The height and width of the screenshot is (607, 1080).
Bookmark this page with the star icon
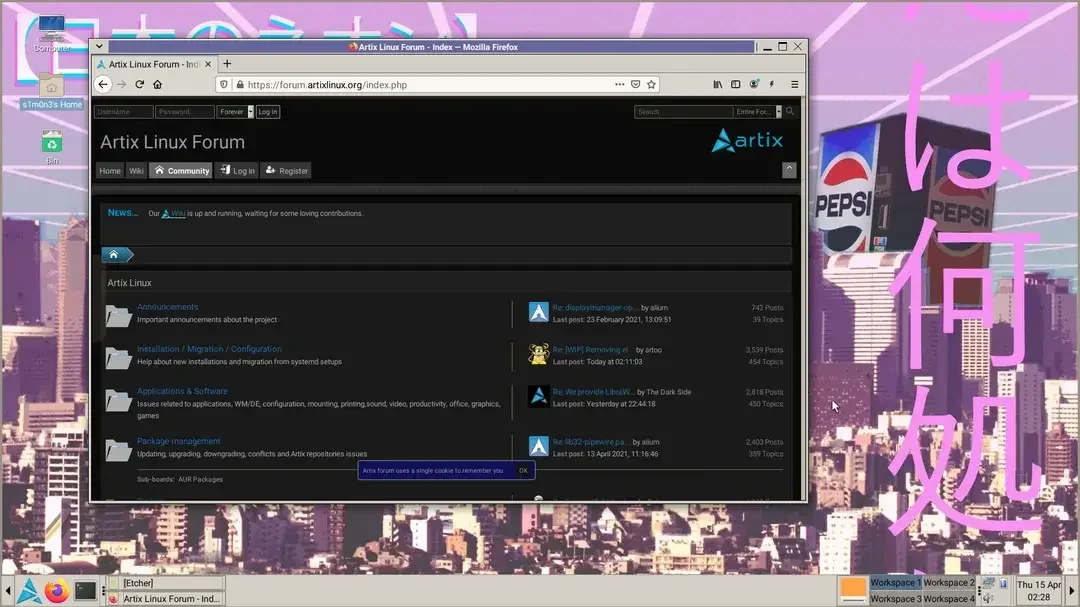[652, 85]
